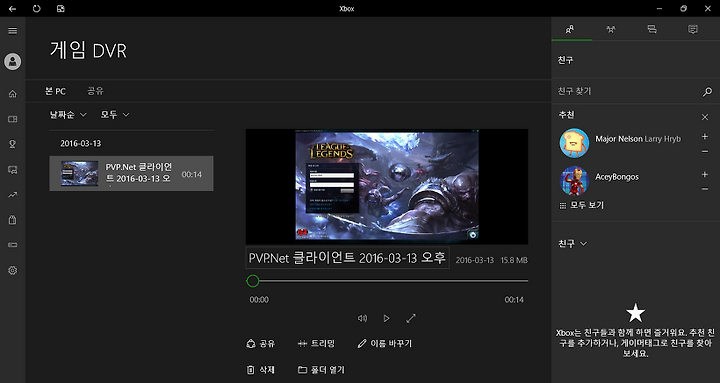
Task: Expand video to full screen
Action: pos(411,318)
